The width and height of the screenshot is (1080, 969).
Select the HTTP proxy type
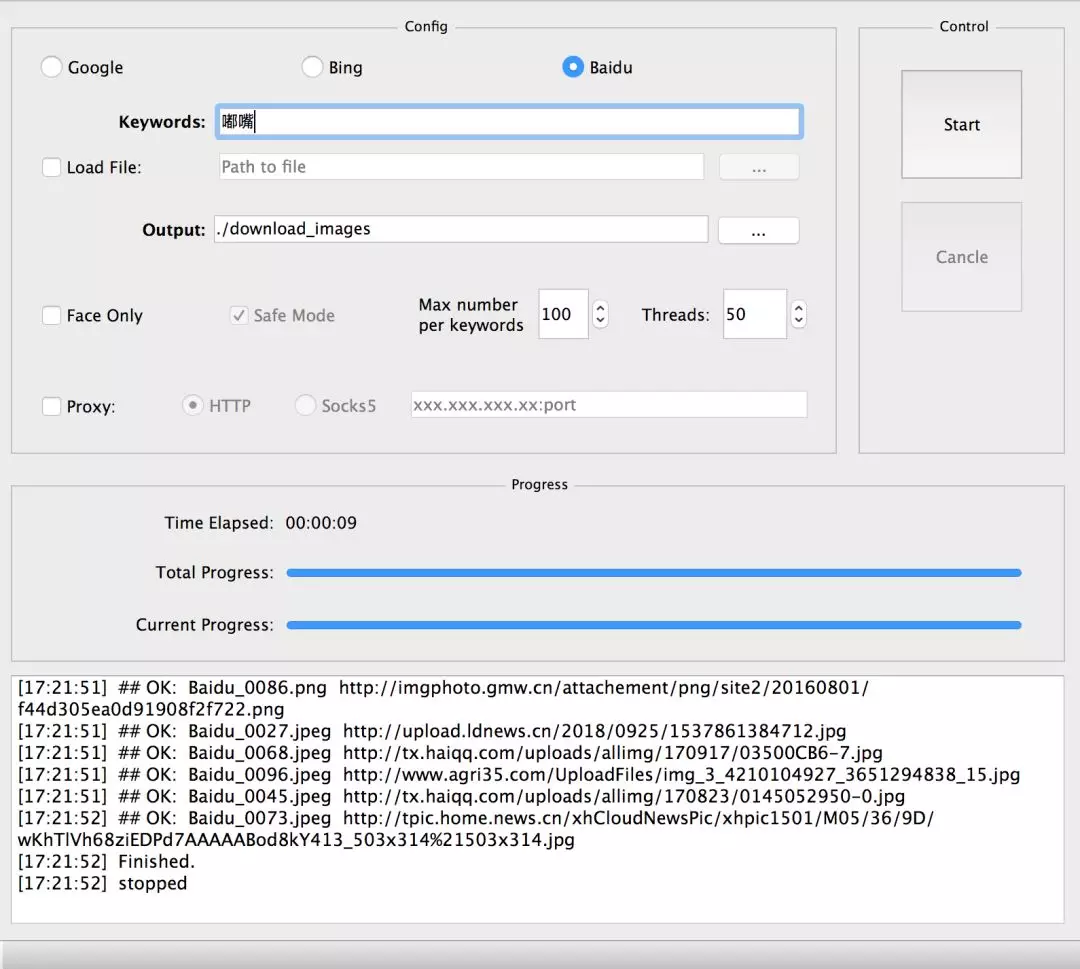coord(192,405)
